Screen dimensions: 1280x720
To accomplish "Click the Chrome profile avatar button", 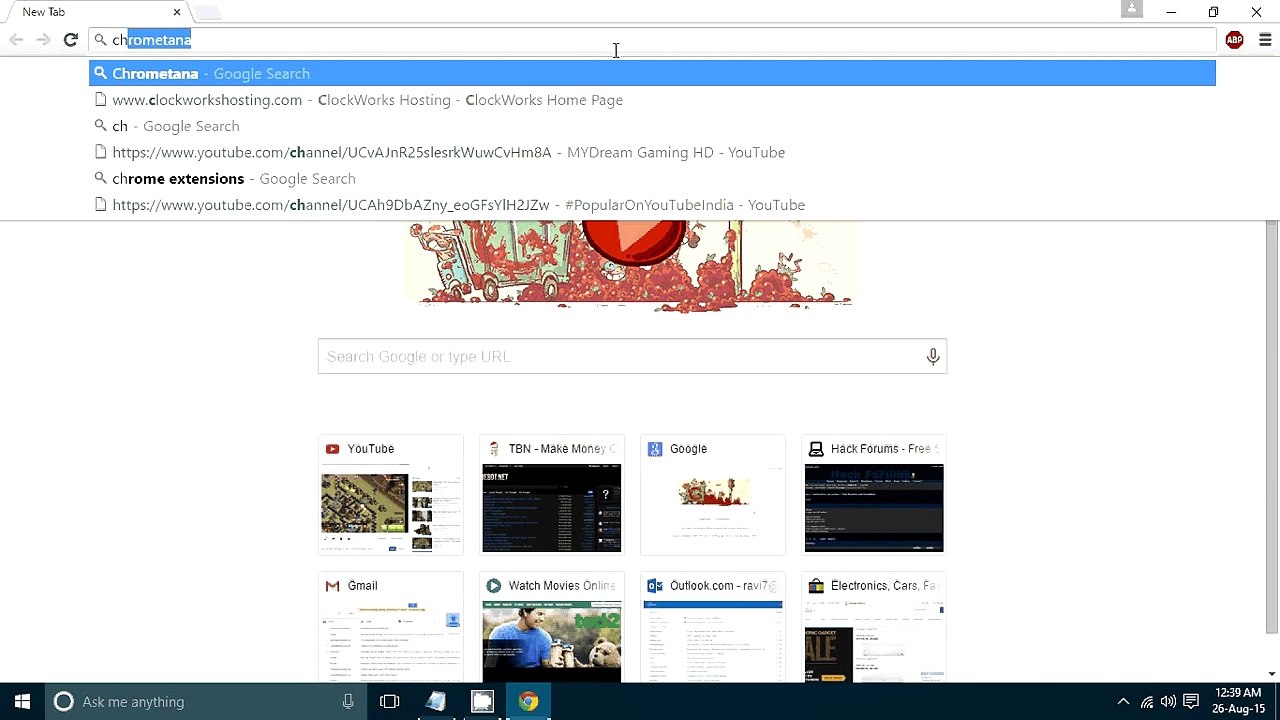I will pyautogui.click(x=1132, y=9).
